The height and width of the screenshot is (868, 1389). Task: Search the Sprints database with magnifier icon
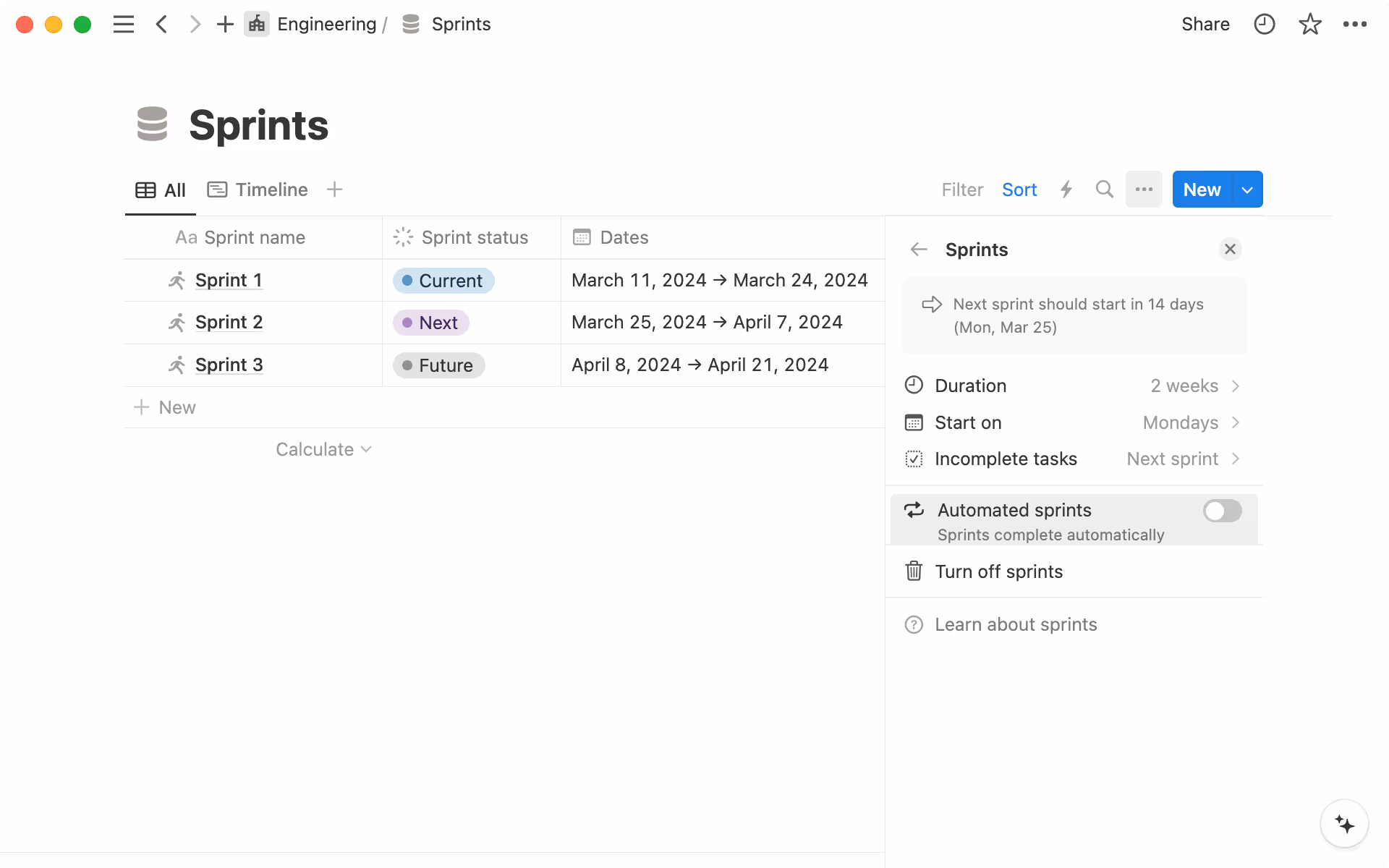pos(1104,190)
